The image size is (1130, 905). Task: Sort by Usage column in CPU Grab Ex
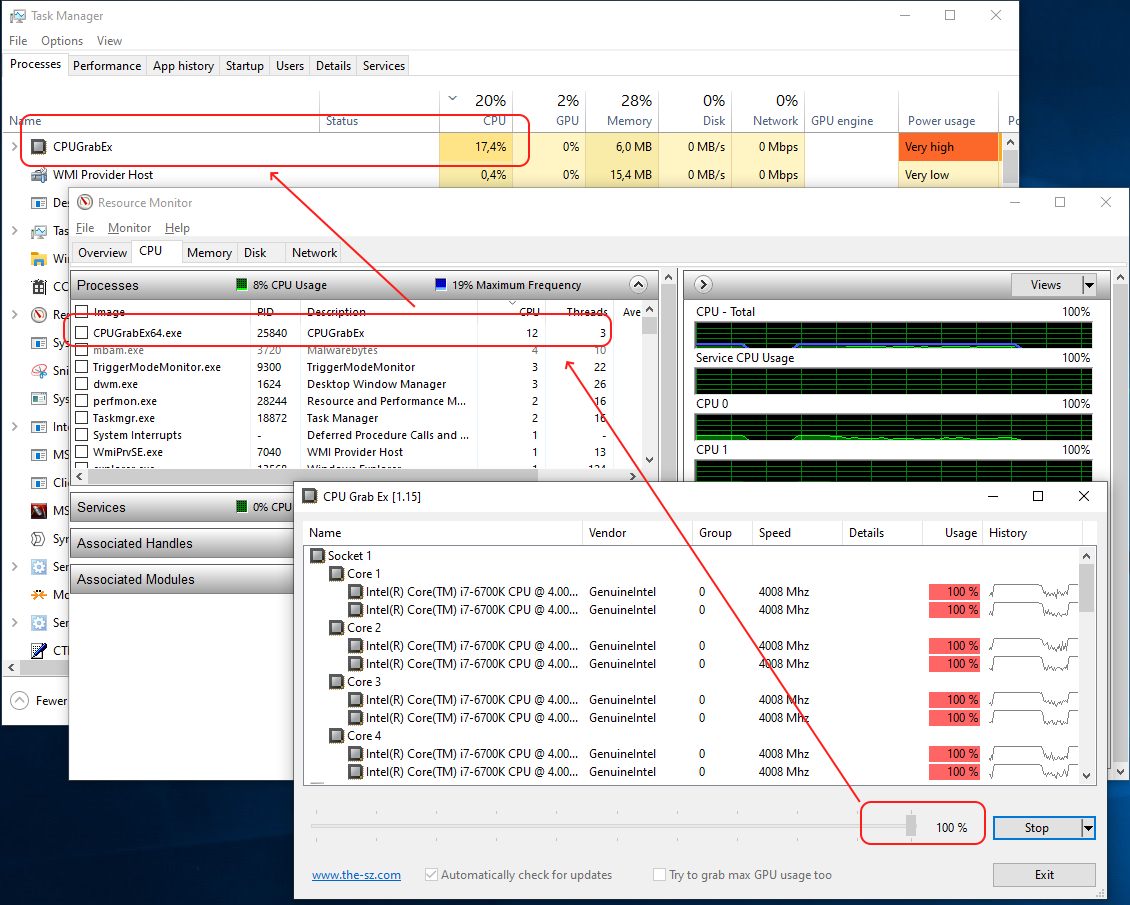coord(952,533)
